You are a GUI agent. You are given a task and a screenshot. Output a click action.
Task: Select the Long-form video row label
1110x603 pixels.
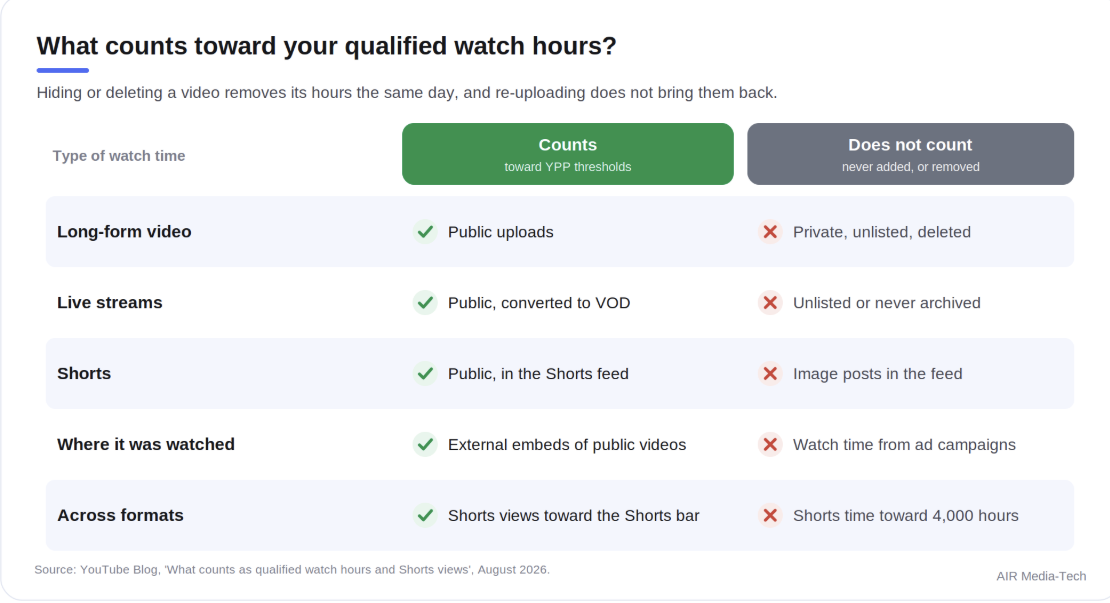tap(125, 231)
